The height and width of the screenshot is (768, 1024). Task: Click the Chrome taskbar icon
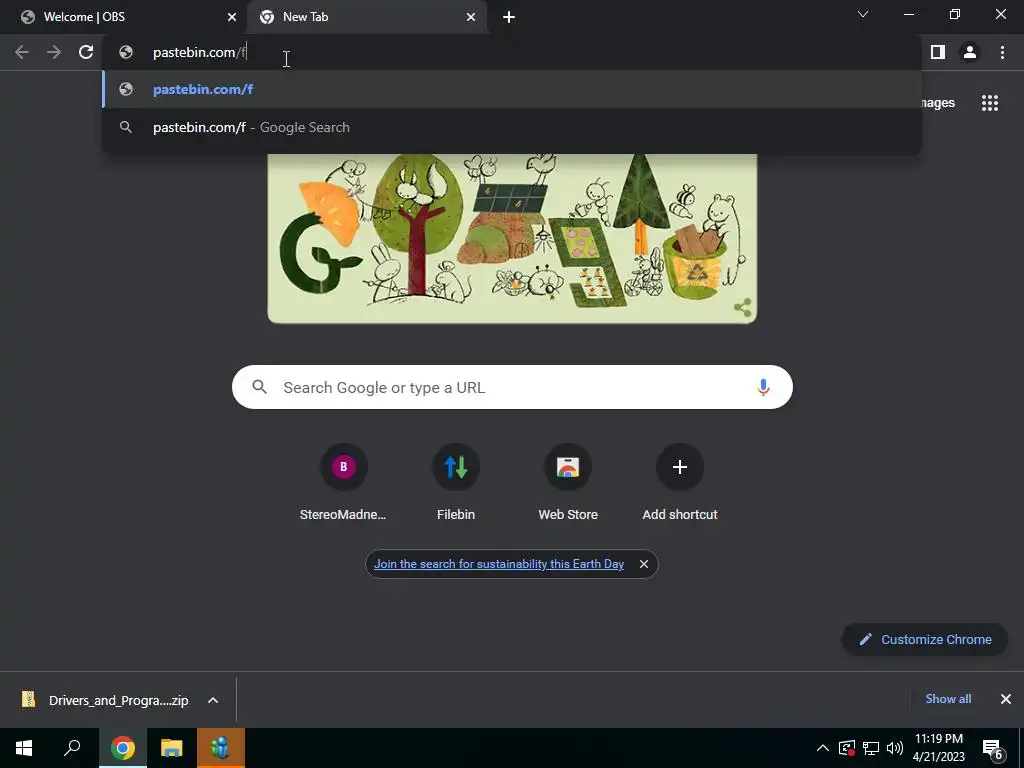tap(123, 748)
